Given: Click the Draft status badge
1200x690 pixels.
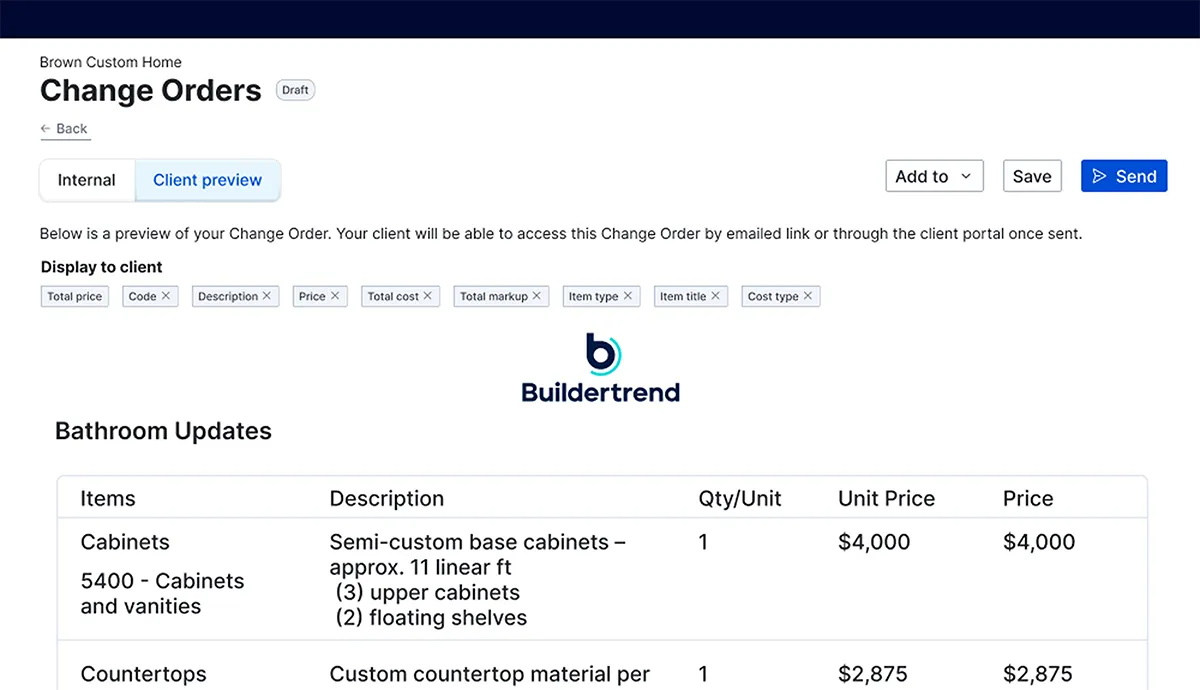Looking at the screenshot, I should tap(295, 90).
